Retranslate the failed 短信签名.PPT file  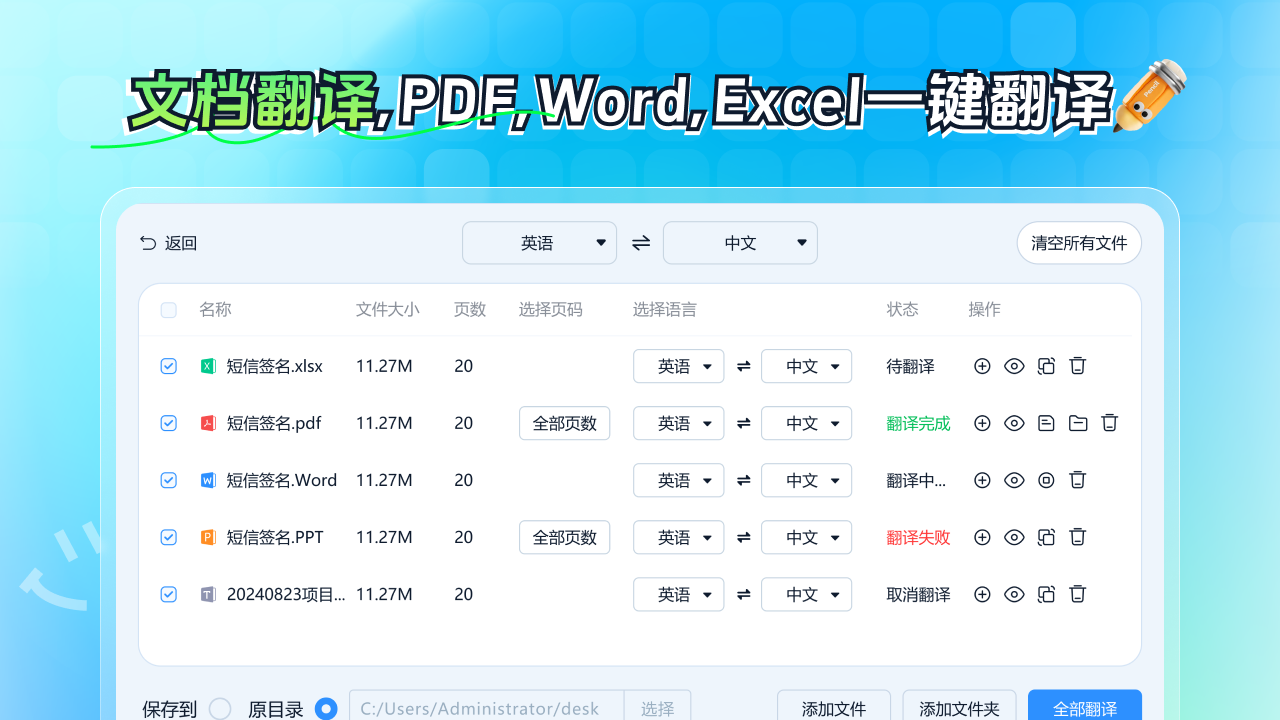click(x=1046, y=537)
